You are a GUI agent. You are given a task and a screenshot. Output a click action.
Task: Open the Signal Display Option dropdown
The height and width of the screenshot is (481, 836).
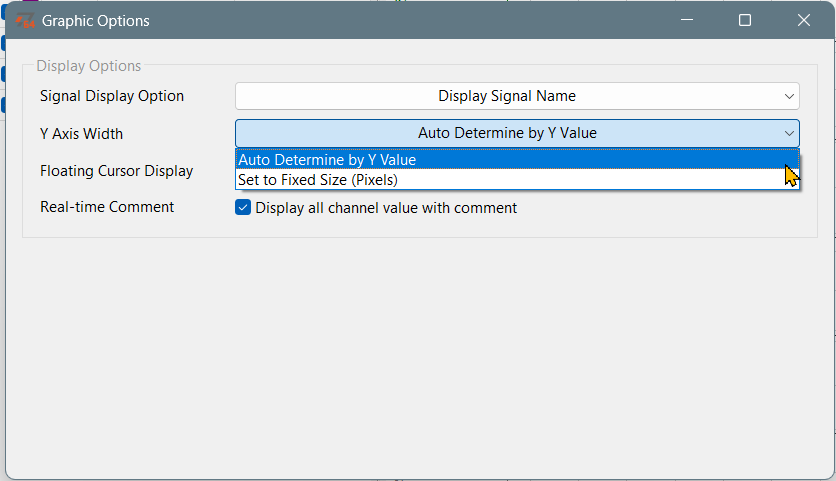(x=517, y=96)
